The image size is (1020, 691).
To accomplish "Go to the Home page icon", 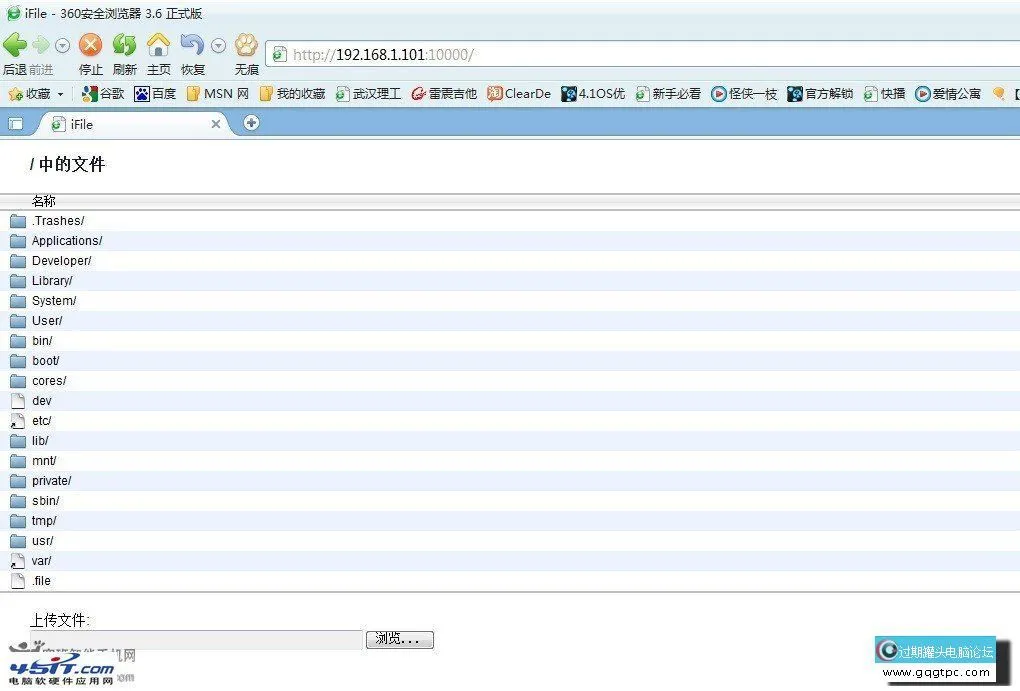I will click(158, 45).
